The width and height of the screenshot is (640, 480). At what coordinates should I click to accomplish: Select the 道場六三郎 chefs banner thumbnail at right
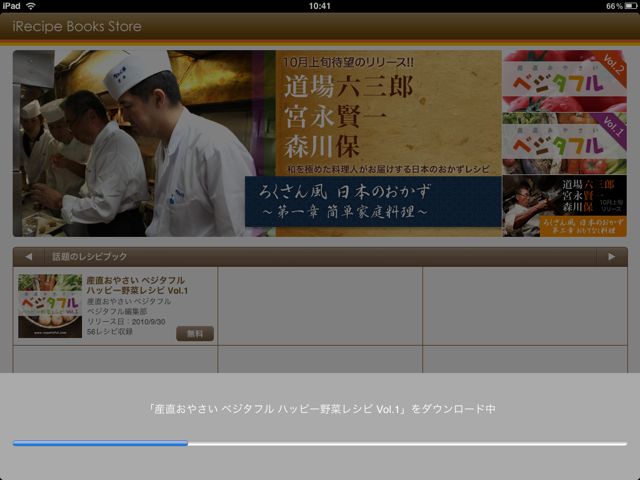[564, 206]
